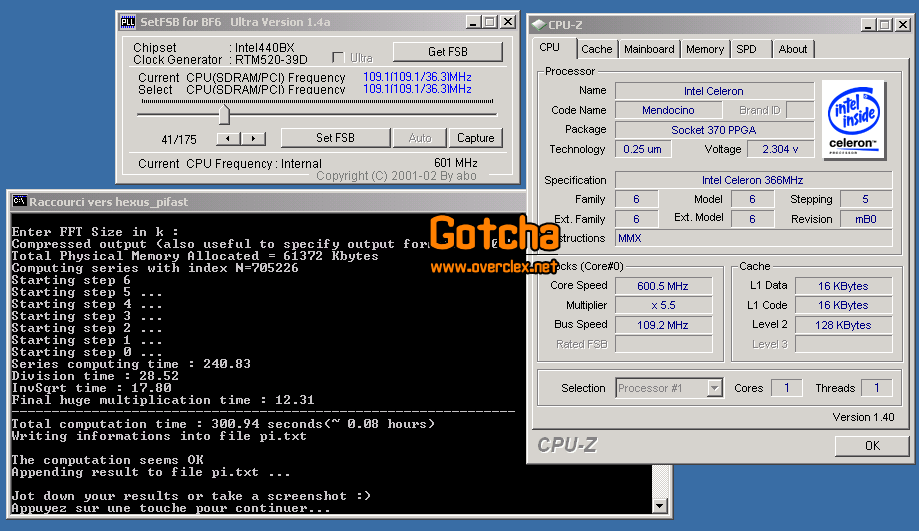Click the CPU-Z title bar icon
Screen dimensions: 919x531
538,25
